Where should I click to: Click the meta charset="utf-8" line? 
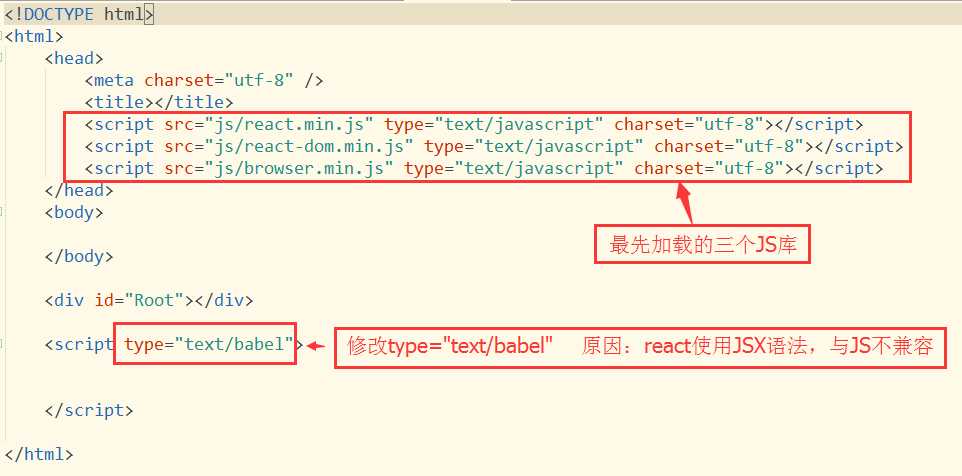point(204,80)
